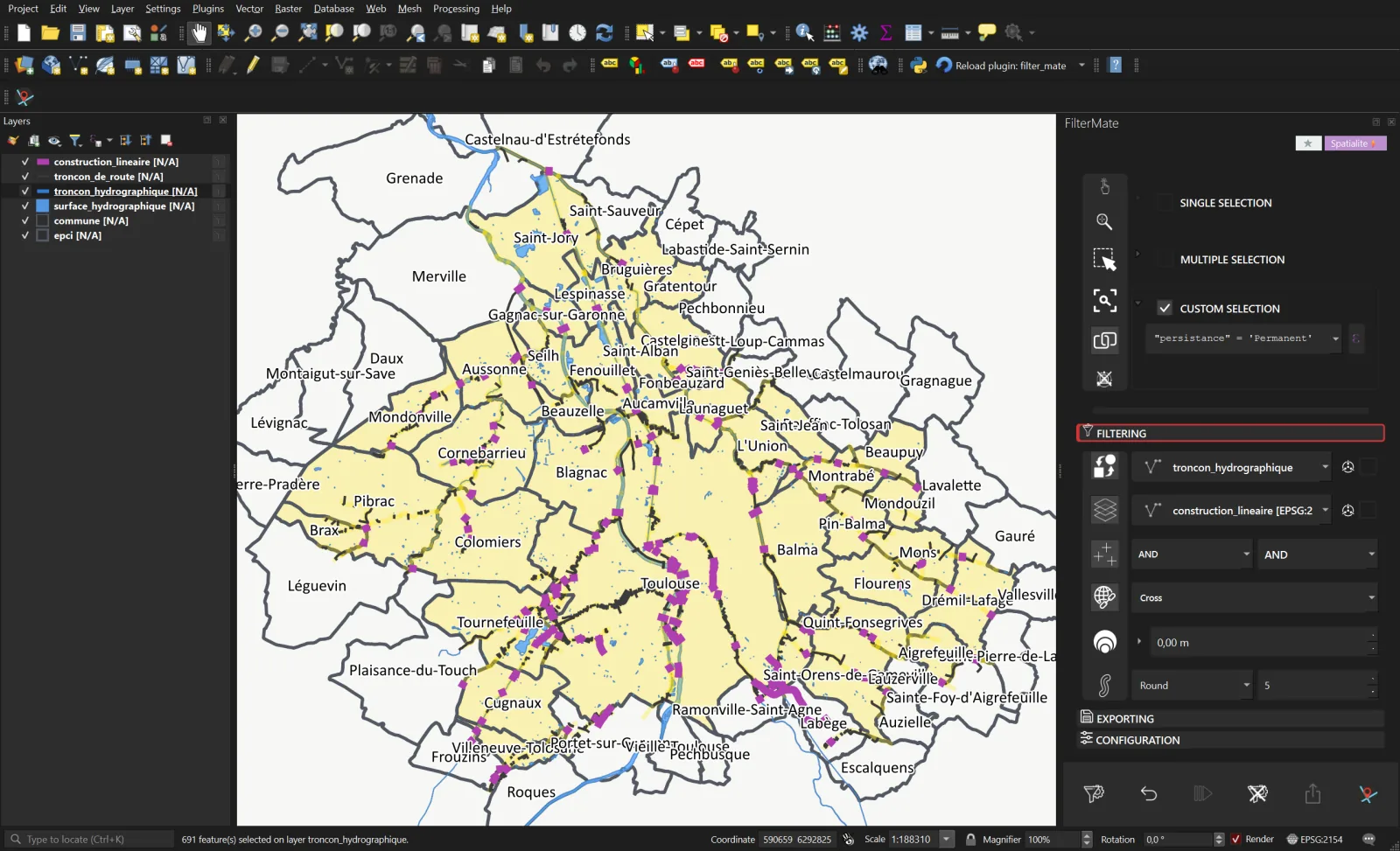
Task: Open the Project menu
Action: coord(23,9)
